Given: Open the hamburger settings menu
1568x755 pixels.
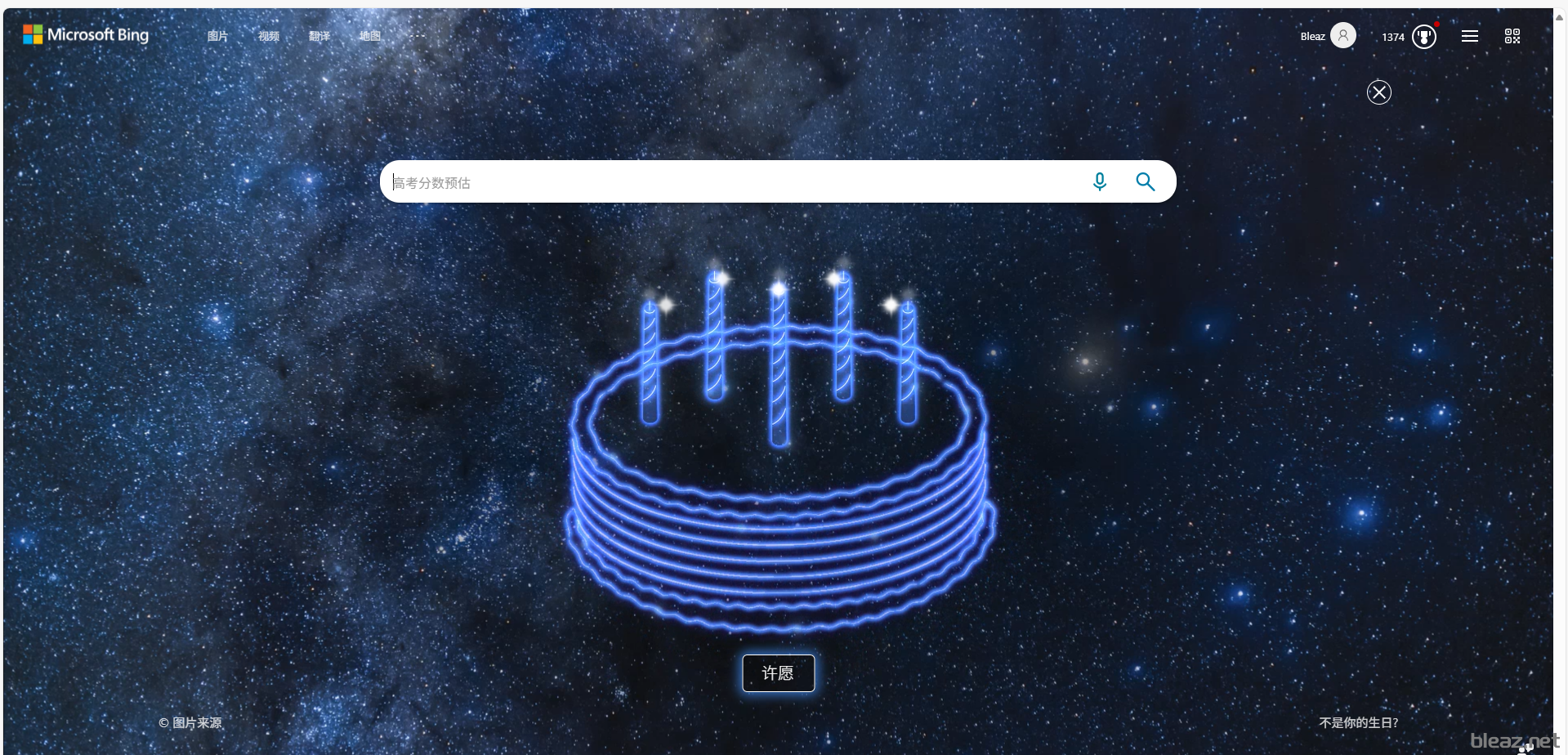Looking at the screenshot, I should click(x=1470, y=36).
